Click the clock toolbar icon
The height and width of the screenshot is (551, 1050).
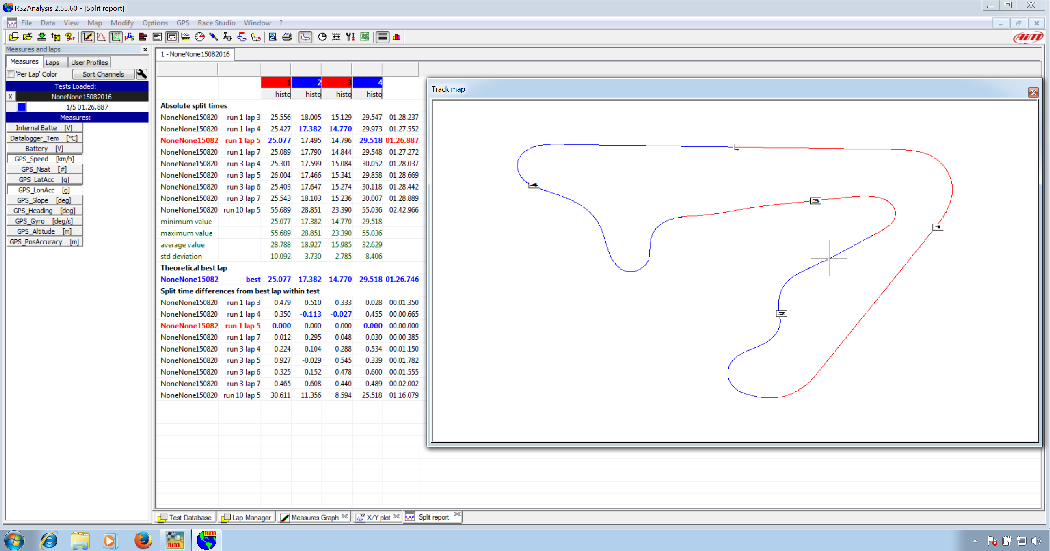pyautogui.click(x=321, y=37)
